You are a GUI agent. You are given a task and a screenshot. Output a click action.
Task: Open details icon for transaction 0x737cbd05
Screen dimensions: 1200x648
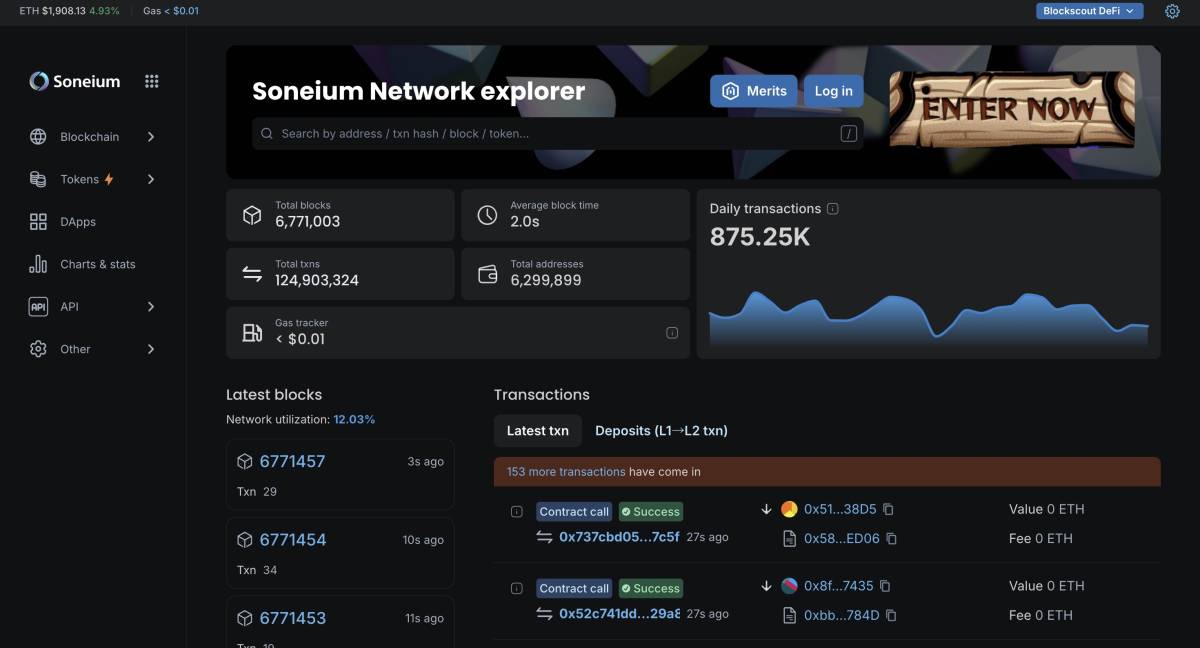[516, 512]
